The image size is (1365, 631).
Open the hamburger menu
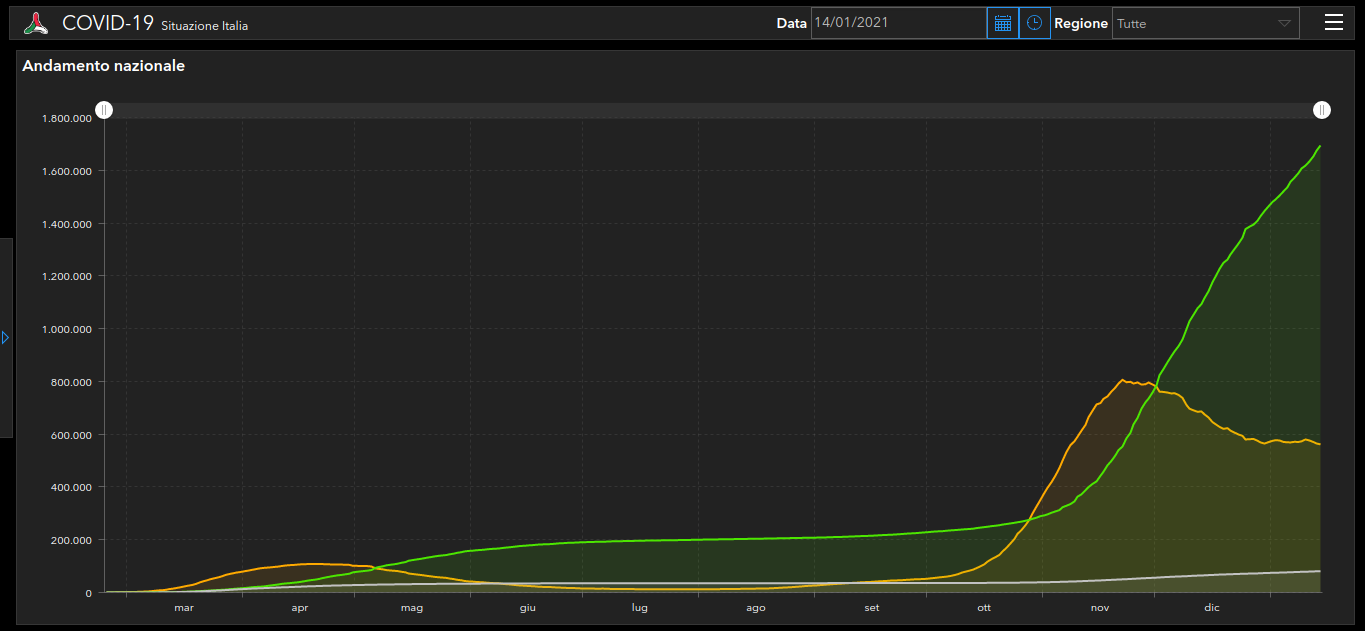pyautogui.click(x=1334, y=23)
